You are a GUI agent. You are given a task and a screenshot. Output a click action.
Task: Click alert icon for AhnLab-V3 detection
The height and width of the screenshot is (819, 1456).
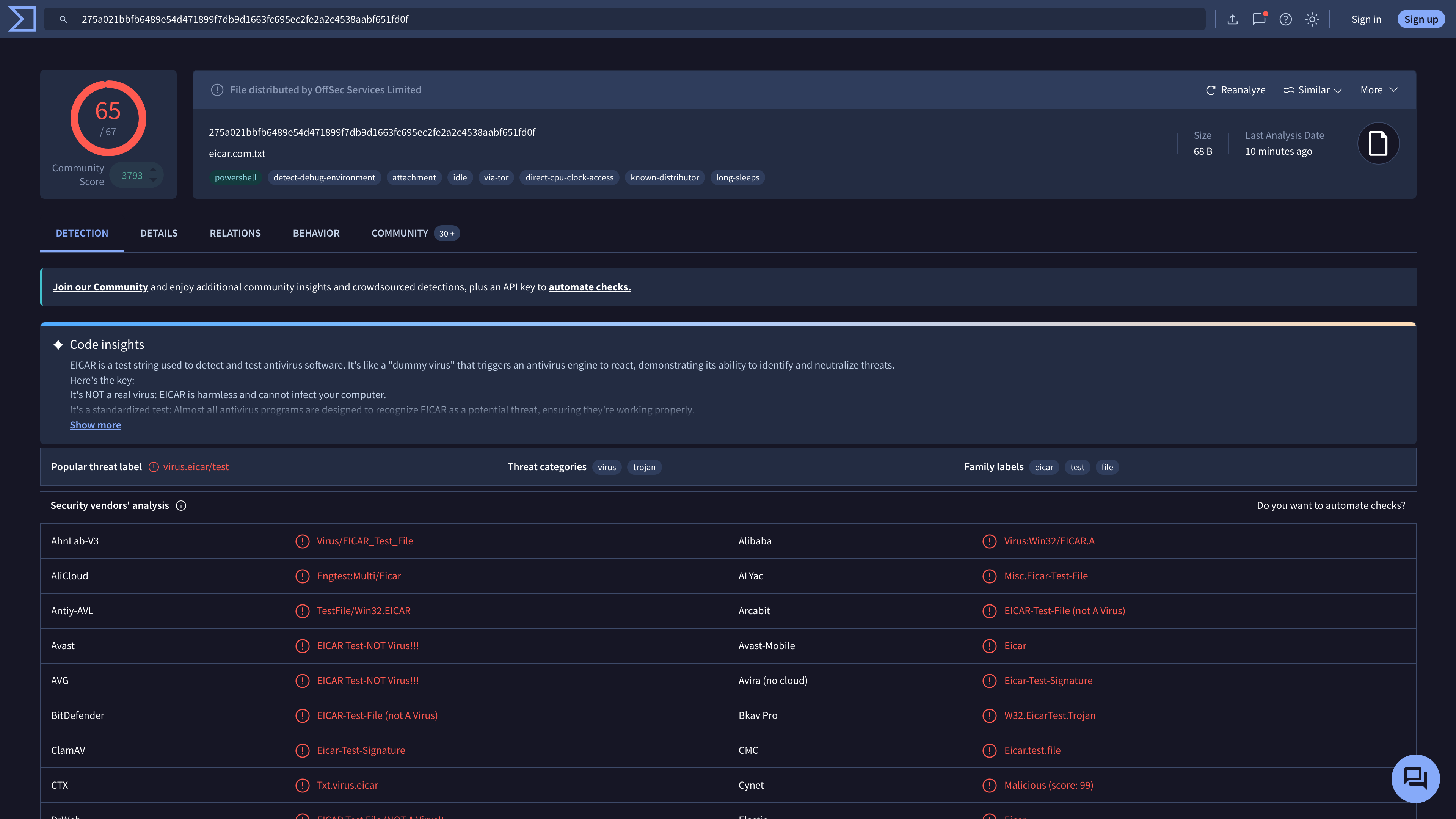[303, 541]
